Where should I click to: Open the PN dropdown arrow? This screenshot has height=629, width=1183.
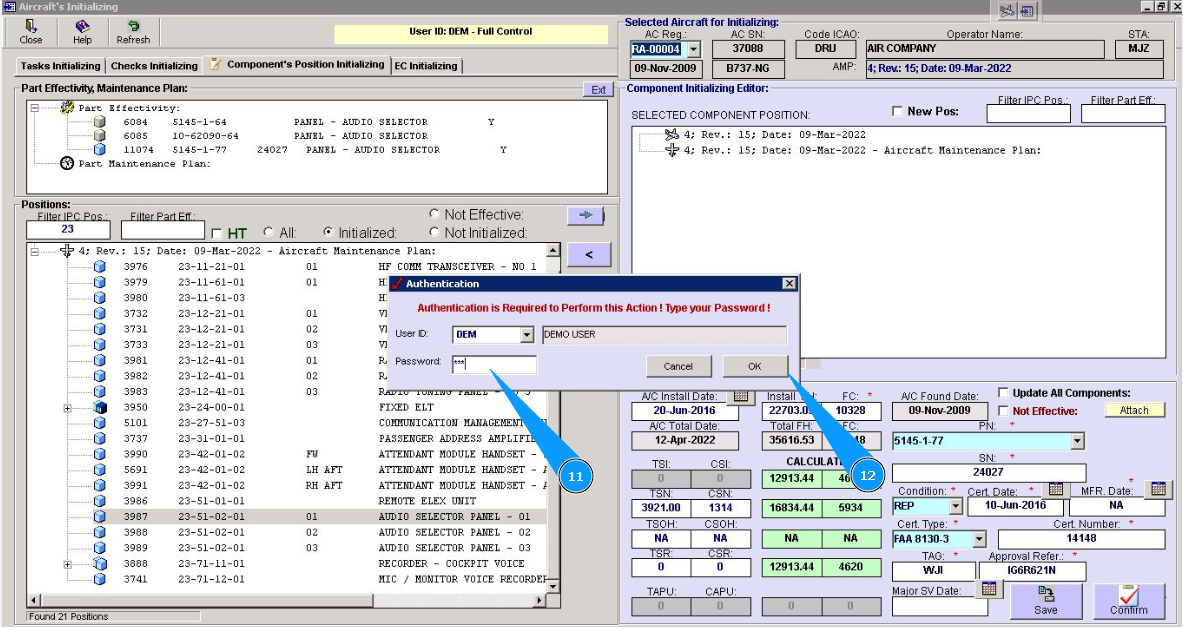(1077, 441)
